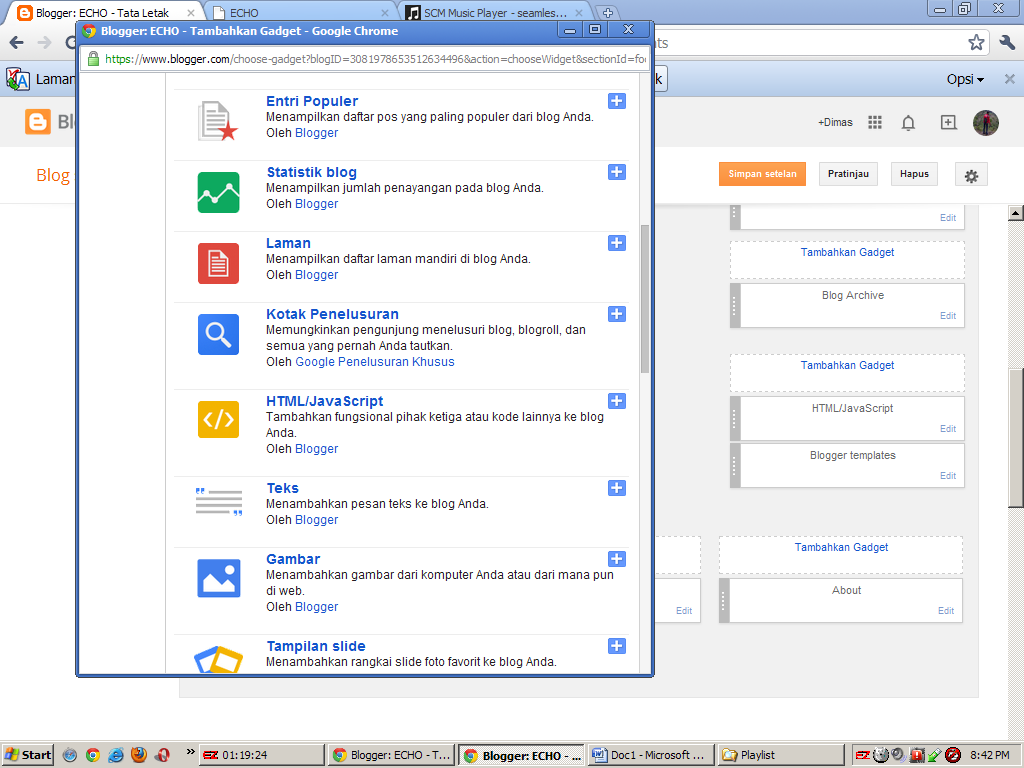1024x768 pixels.
Task: Open the Windows Start button
Action: point(27,755)
